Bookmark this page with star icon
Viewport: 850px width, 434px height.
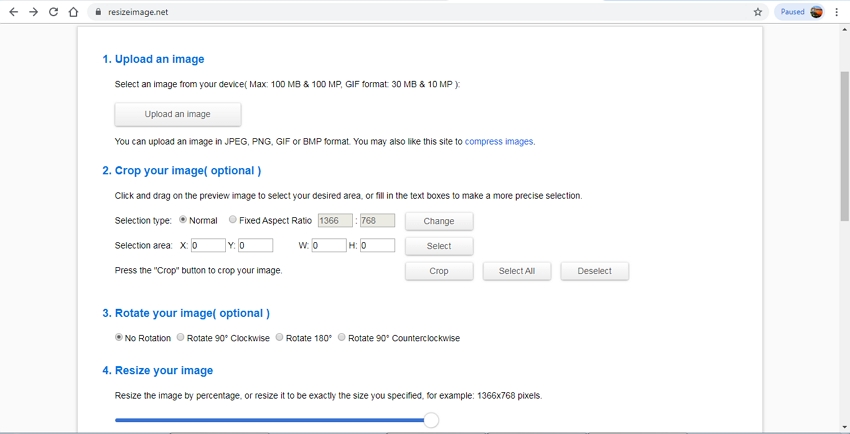click(x=758, y=12)
